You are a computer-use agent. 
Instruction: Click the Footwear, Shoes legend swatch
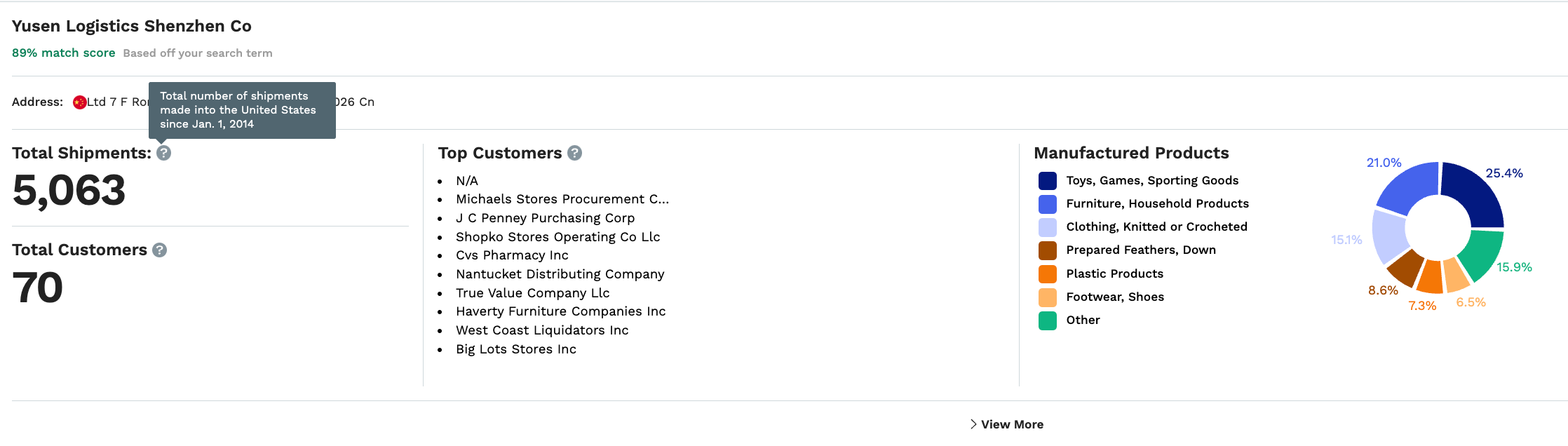coord(1048,297)
